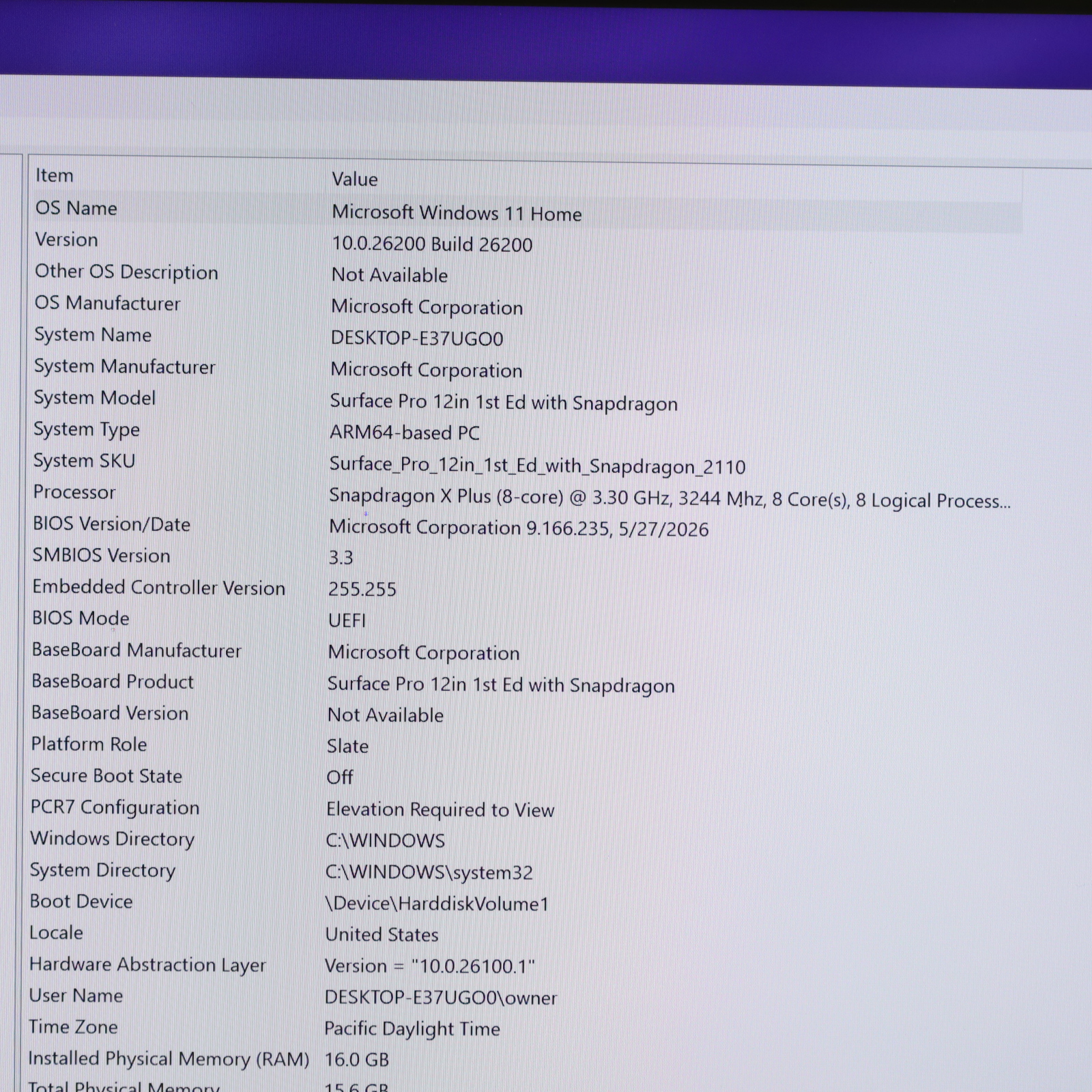Select the "Installed Physical Memory (RAM)" label
The width and height of the screenshot is (1092, 1092).
tap(169, 1059)
